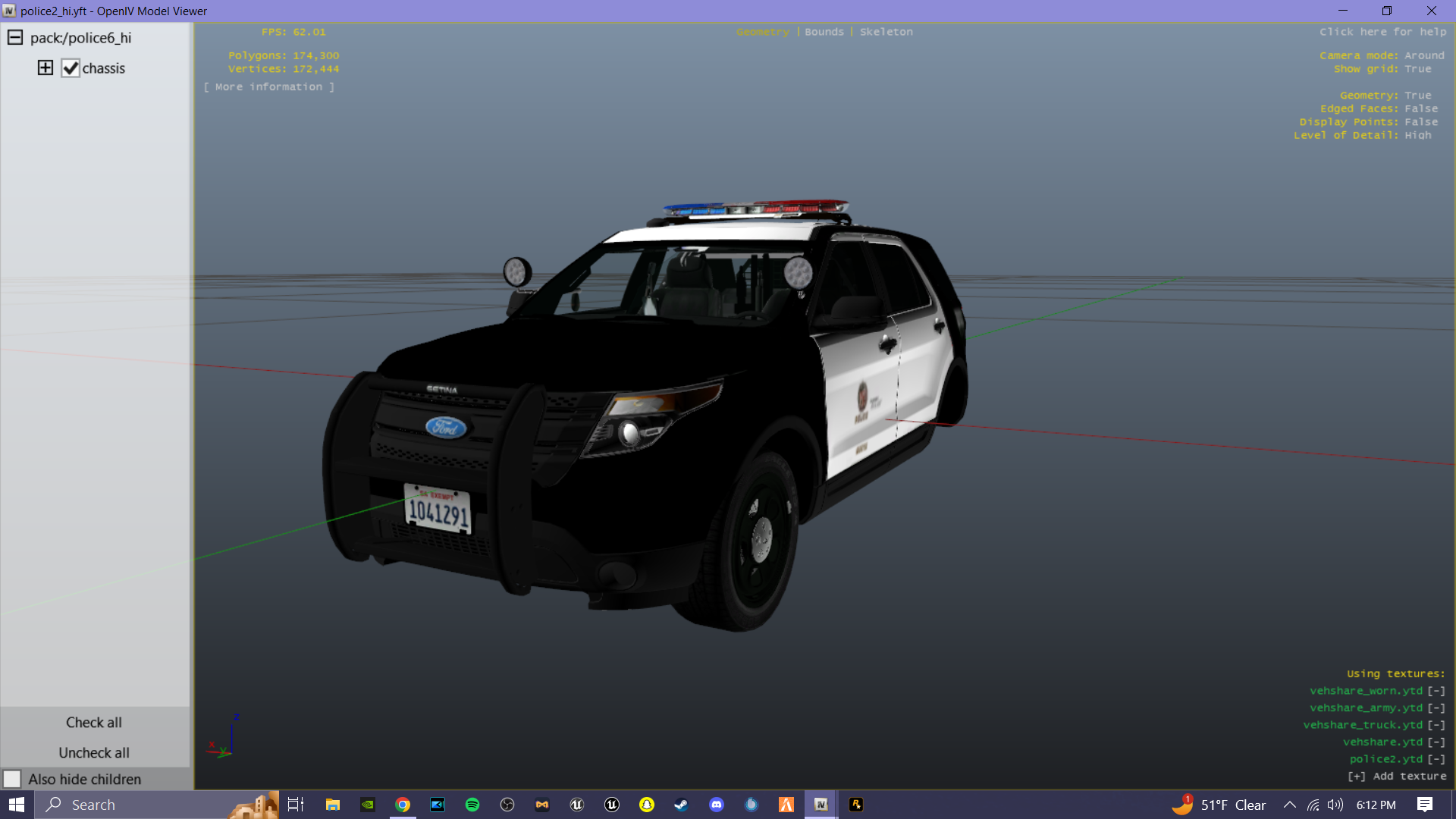Uncheck the chassis visibility checkbox
Viewport: 1456px width, 819px height.
tap(71, 68)
